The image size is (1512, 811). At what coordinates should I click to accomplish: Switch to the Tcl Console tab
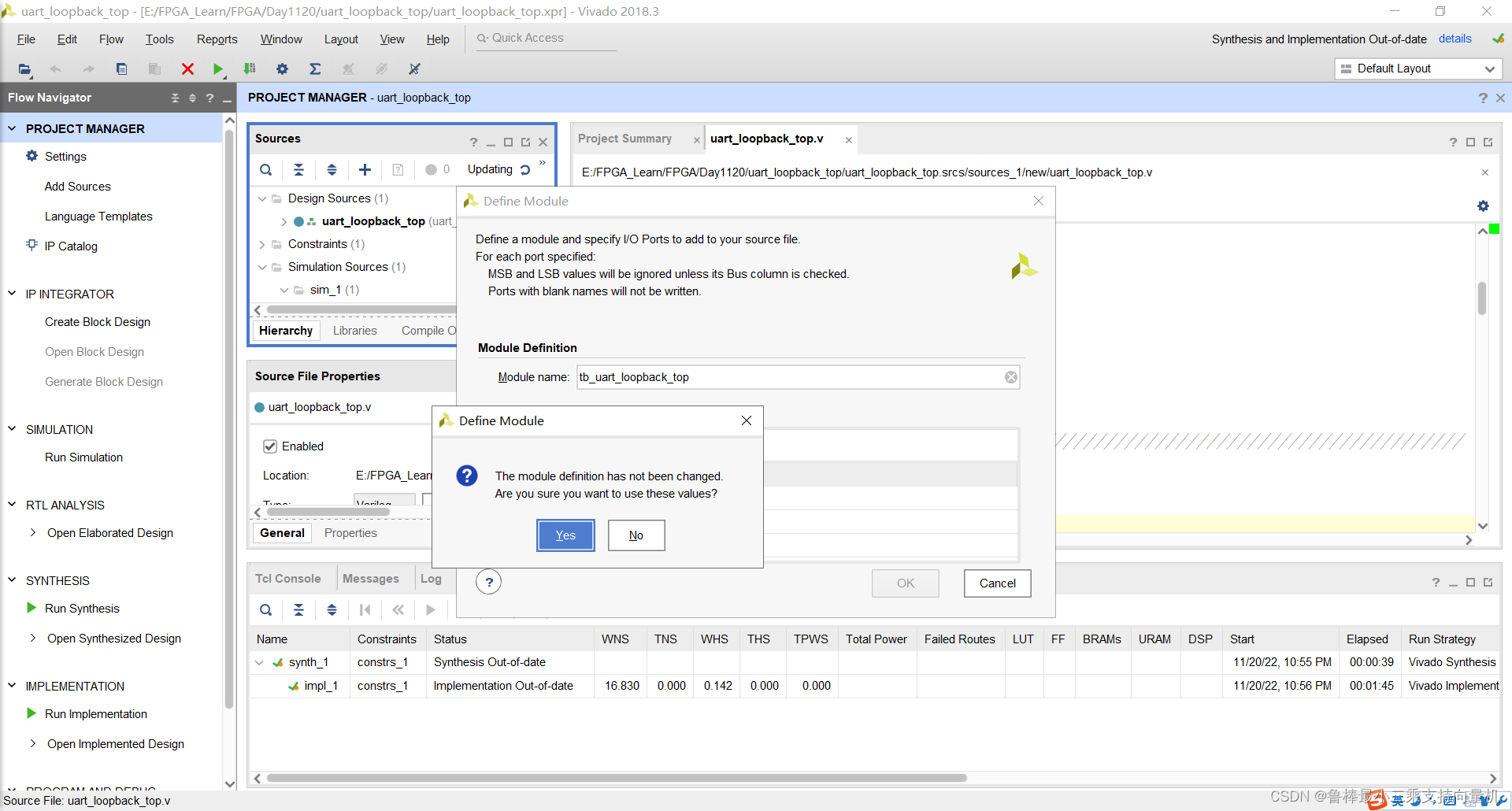pos(287,579)
